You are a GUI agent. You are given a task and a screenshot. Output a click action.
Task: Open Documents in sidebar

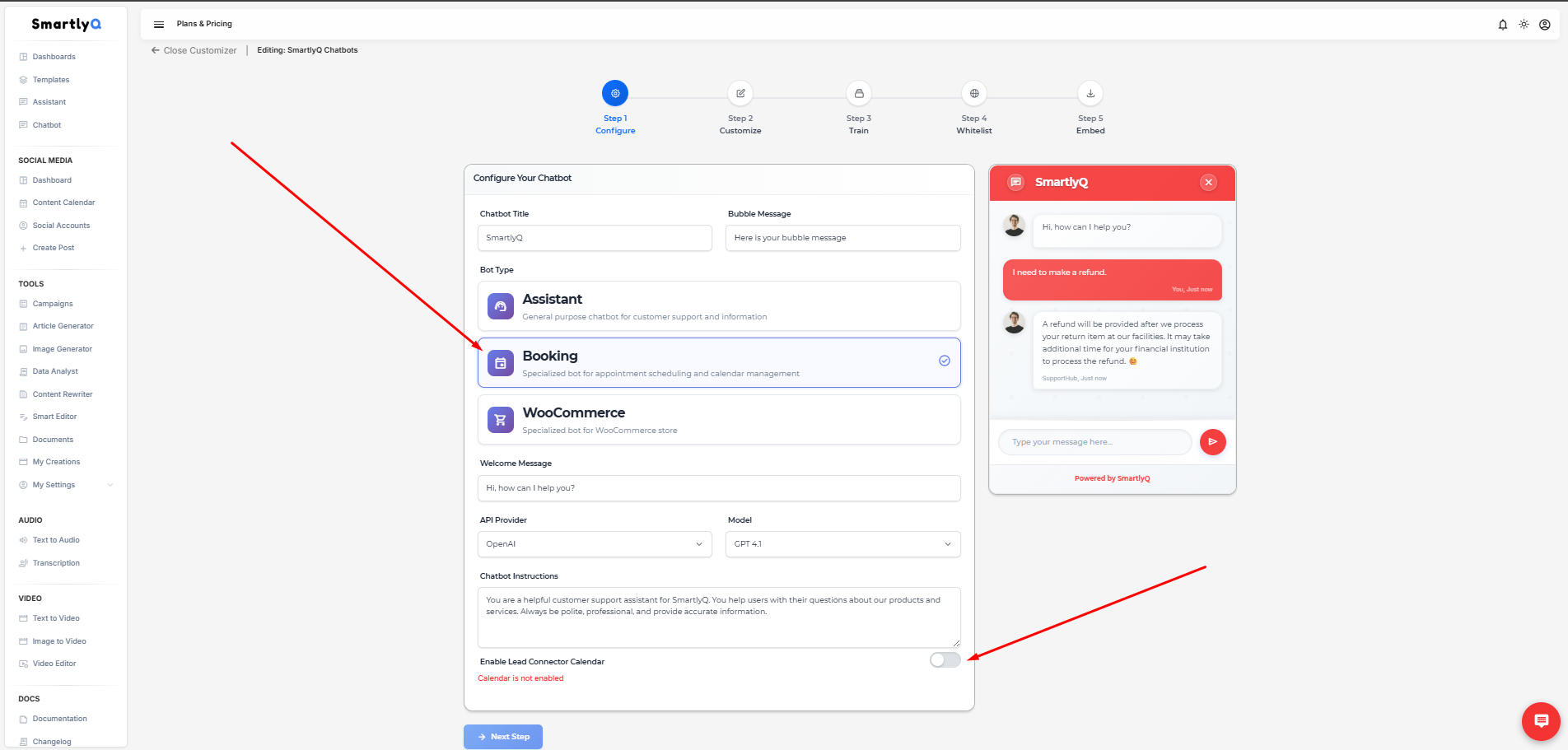(54, 440)
